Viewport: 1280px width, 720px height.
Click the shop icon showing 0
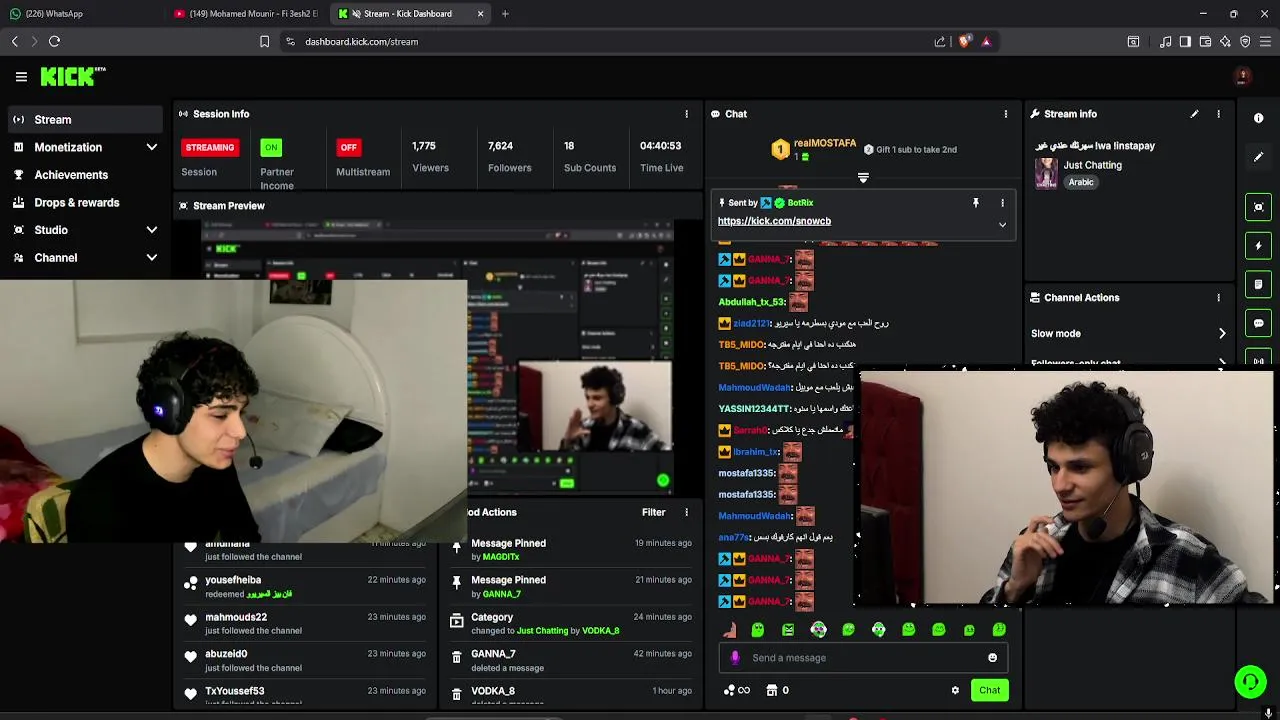778,690
